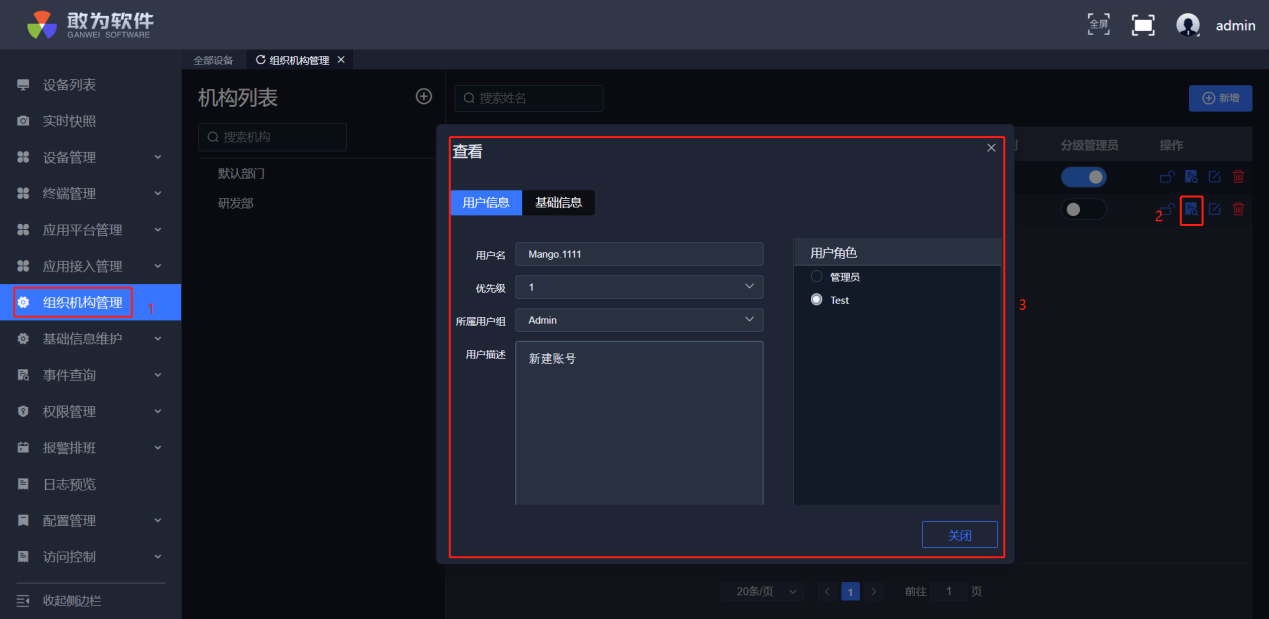Click edit icon in row with enabled switch
Image resolution: width=1269 pixels, height=619 pixels.
click(x=1215, y=177)
